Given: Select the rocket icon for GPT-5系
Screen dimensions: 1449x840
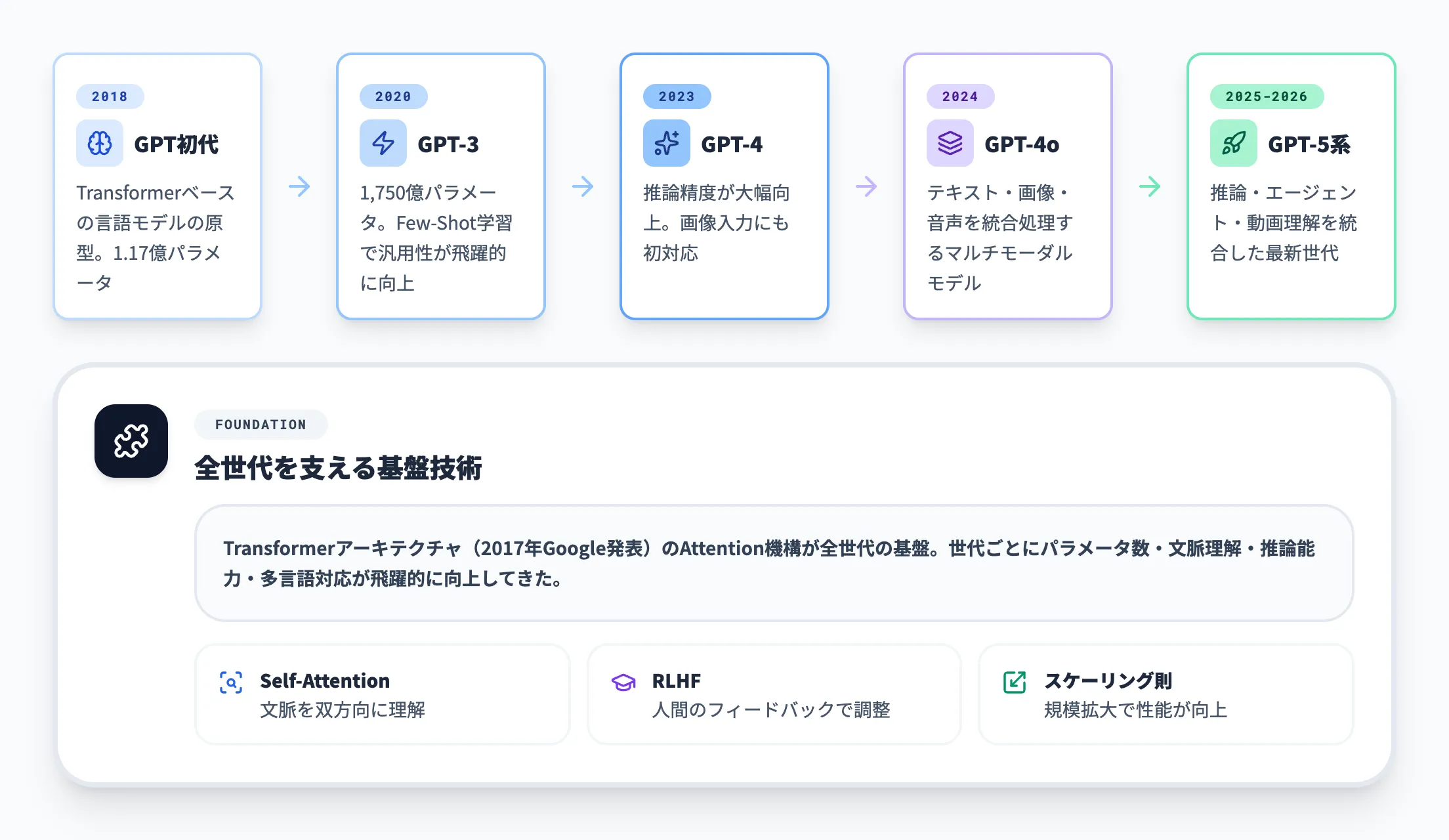Looking at the screenshot, I should click(1233, 143).
